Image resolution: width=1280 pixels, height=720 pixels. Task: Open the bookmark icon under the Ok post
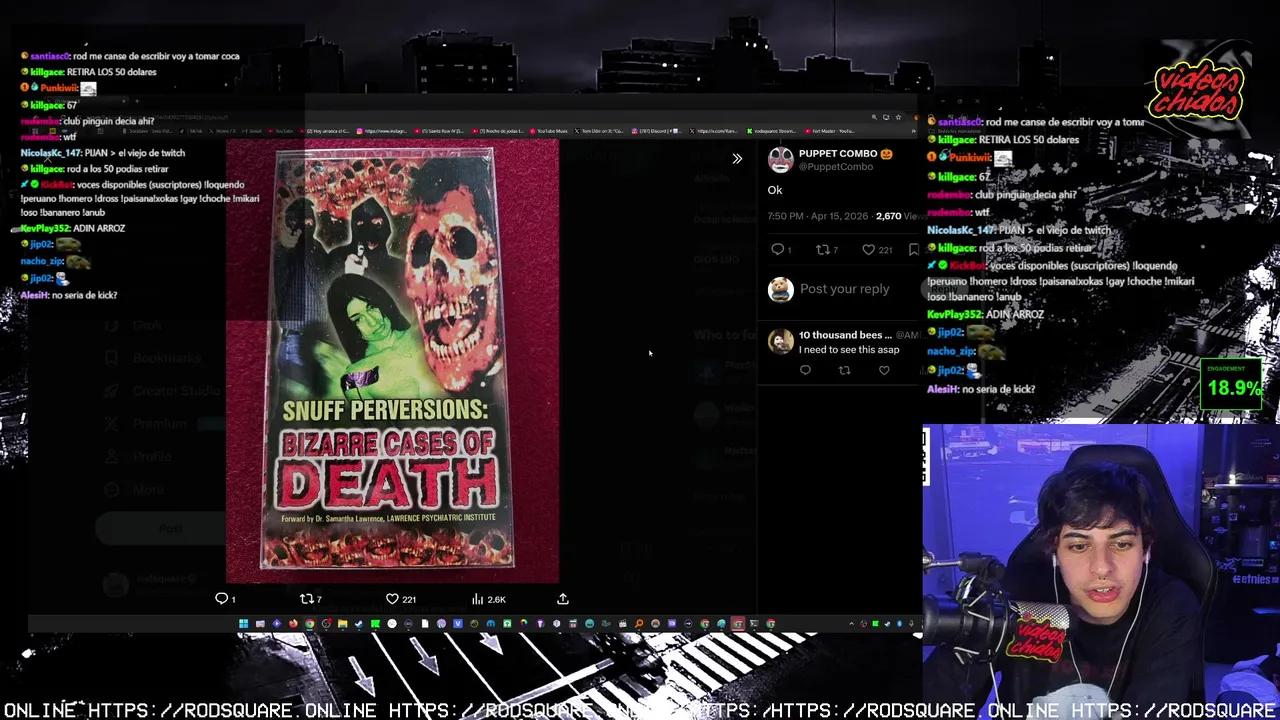pyautogui.click(x=913, y=250)
